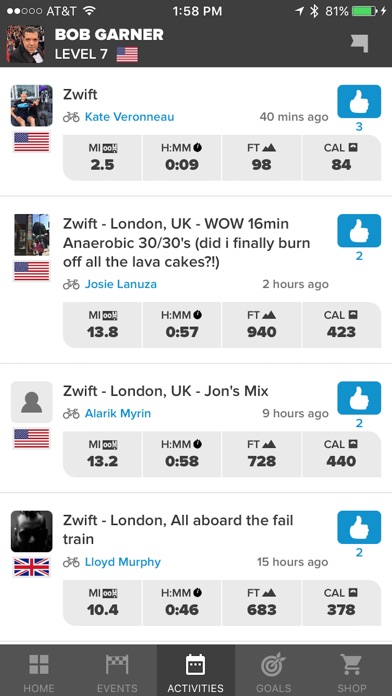
Task: Go to the Goals tab
Action: coord(274,672)
